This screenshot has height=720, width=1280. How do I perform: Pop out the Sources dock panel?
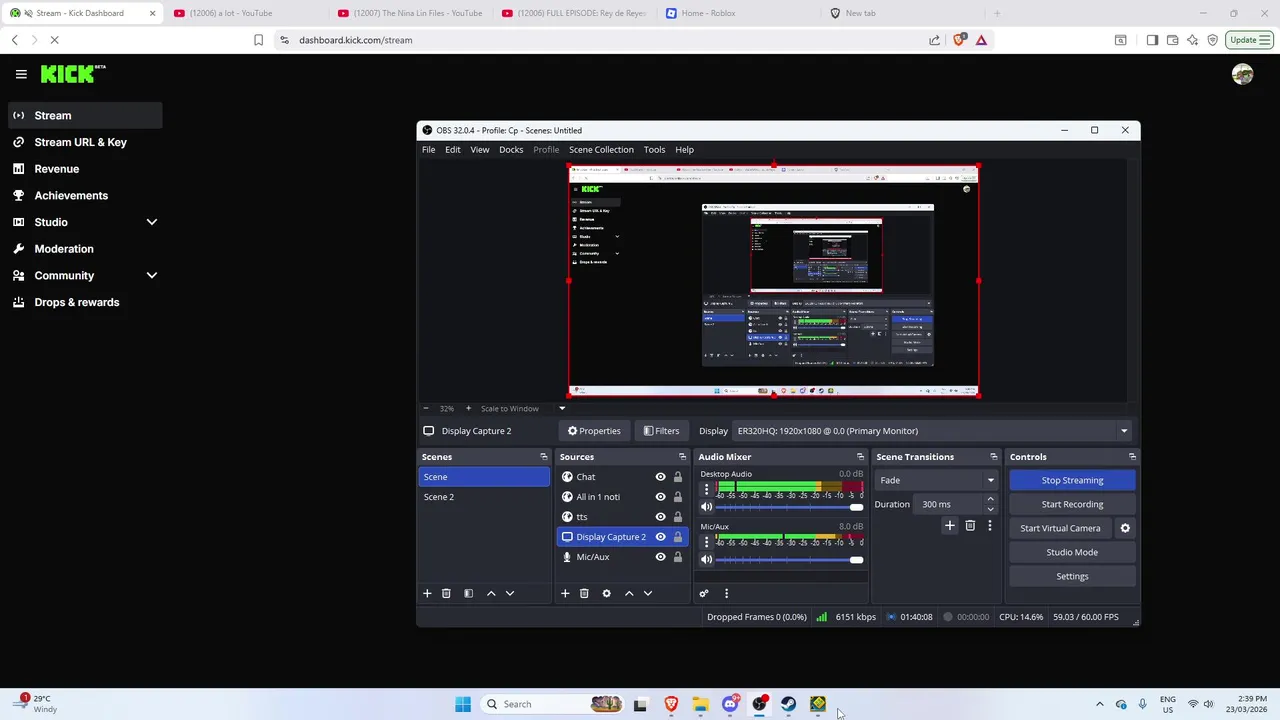[682, 457]
